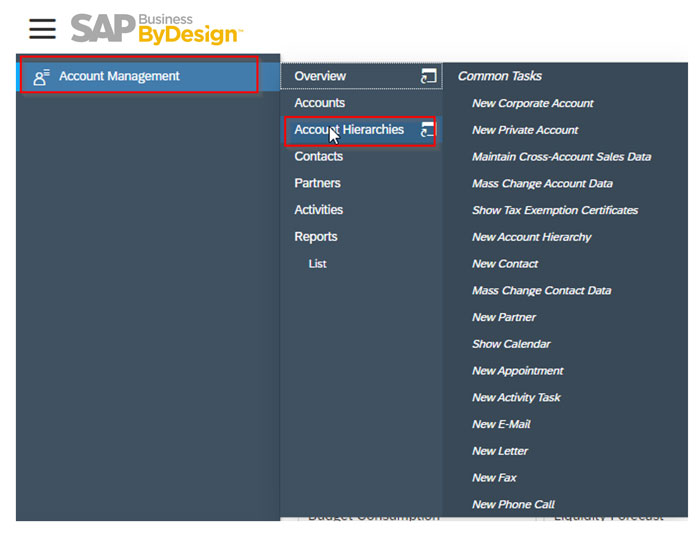This screenshot has width=700, height=534.
Task: Open Show Calendar task
Action: pos(511,344)
